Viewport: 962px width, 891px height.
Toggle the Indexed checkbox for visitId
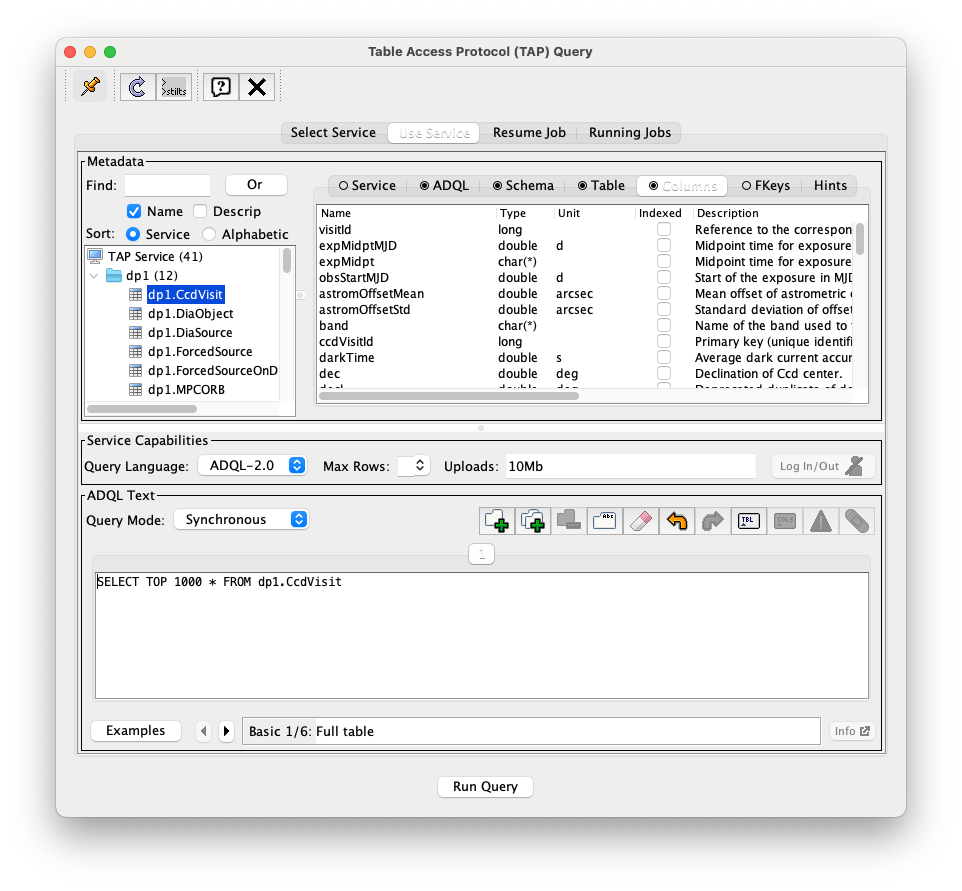(x=663, y=229)
